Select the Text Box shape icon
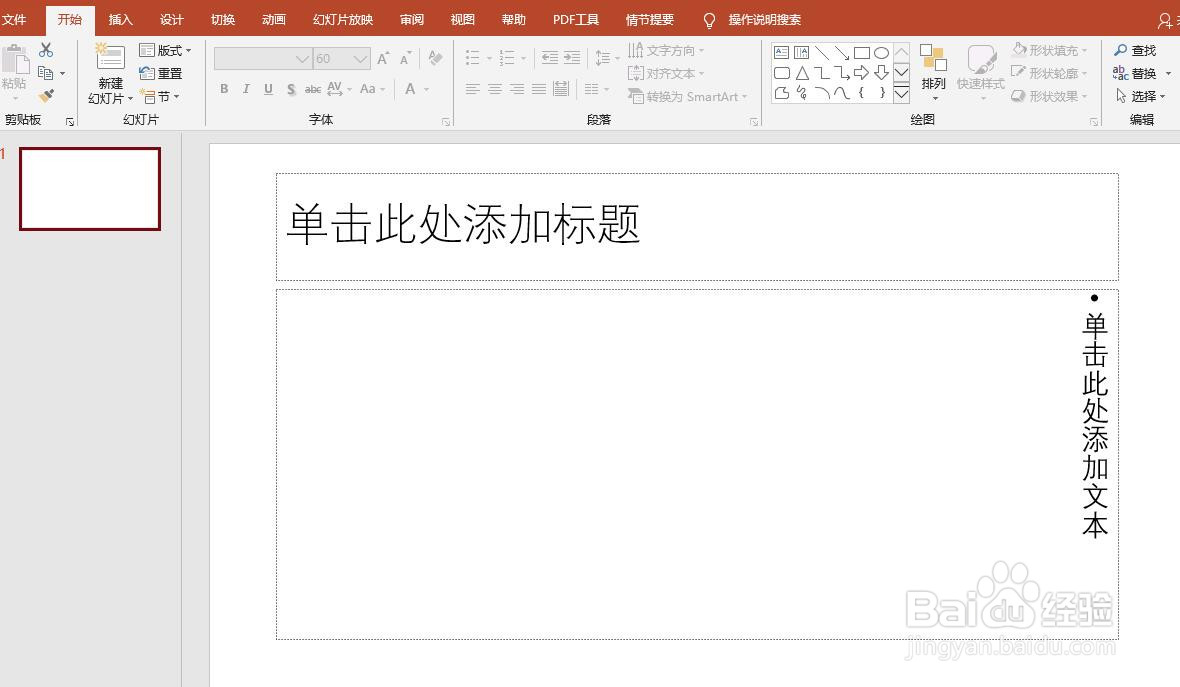Viewport: 1180px width, 687px height. pyautogui.click(x=782, y=53)
